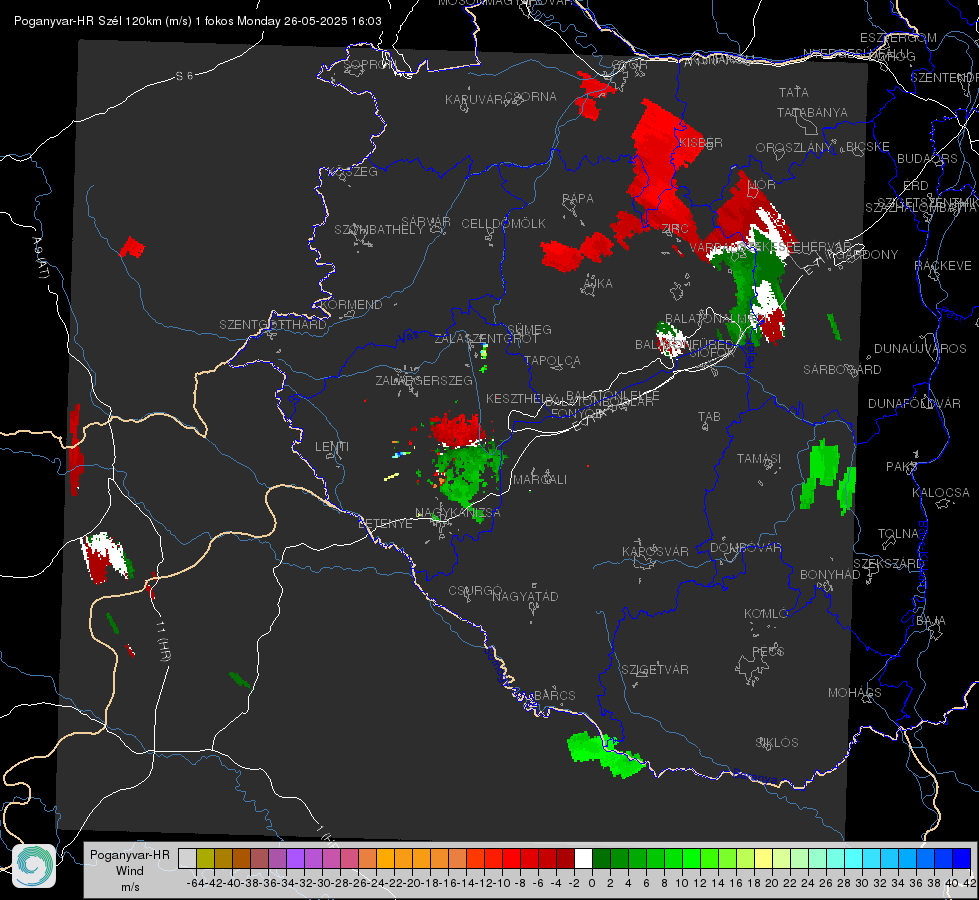
Task: Select the TAPOLCA label
Action: 552,360
